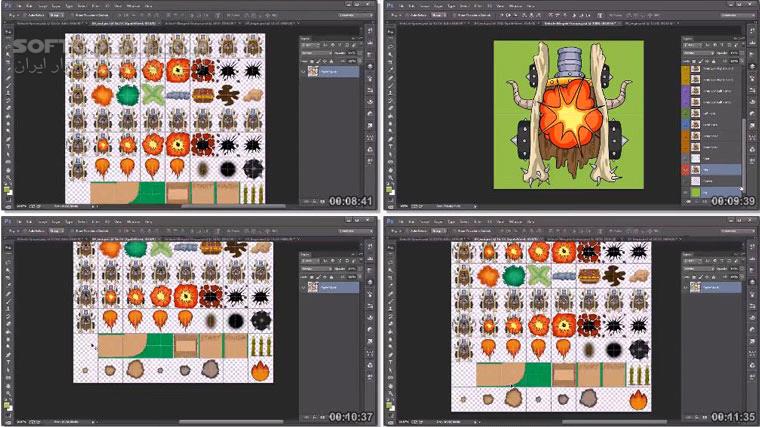Select the Lasso tool in the 00:11:35 window
The width and height of the screenshot is (760, 427).
pyautogui.click(x=391, y=263)
